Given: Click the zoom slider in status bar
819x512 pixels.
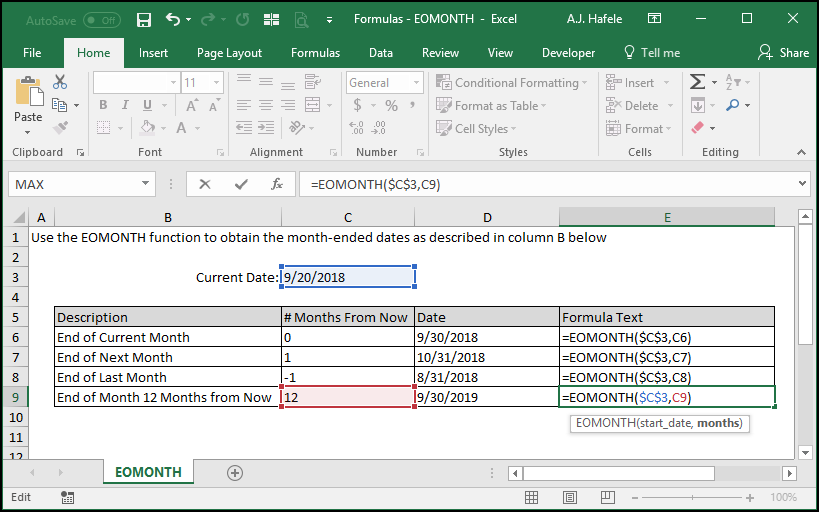Looking at the screenshot, I should (692, 497).
